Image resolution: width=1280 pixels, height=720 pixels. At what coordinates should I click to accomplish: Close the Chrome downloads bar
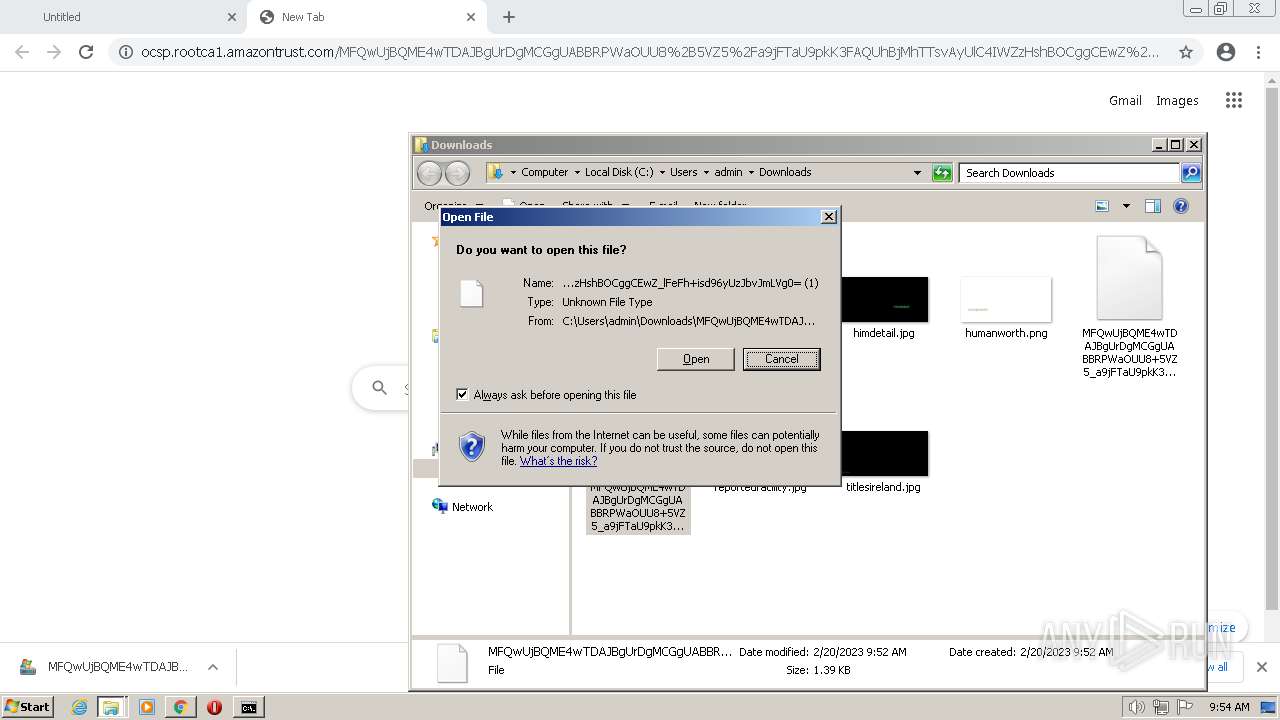pos(1261,667)
